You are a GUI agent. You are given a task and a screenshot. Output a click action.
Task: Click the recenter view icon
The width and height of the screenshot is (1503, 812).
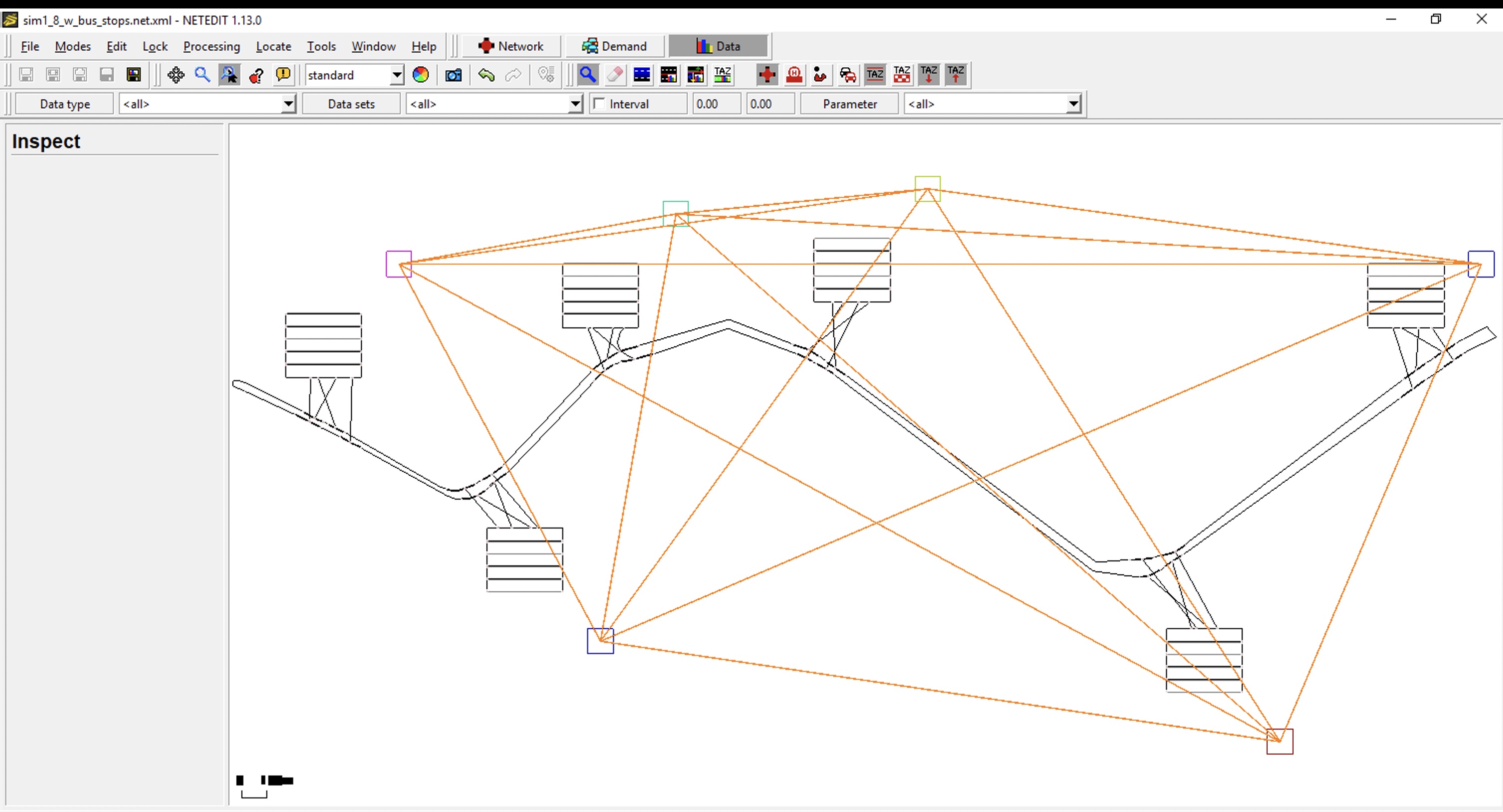[x=175, y=75]
